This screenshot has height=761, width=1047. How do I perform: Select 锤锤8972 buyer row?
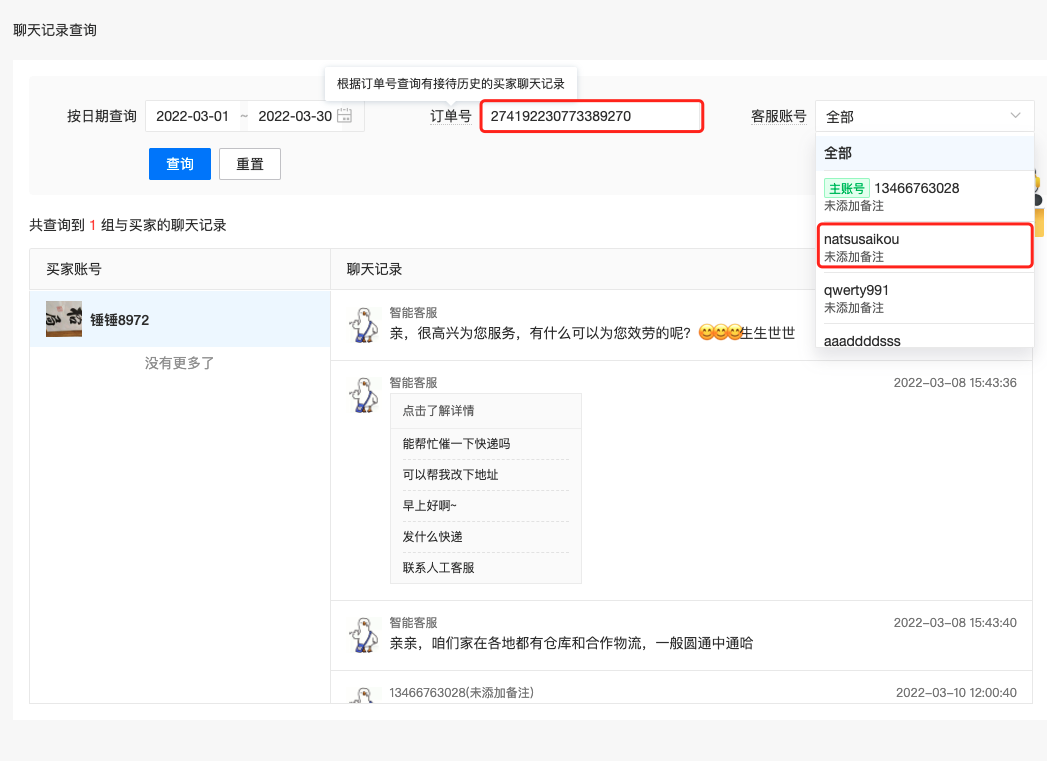(x=180, y=320)
